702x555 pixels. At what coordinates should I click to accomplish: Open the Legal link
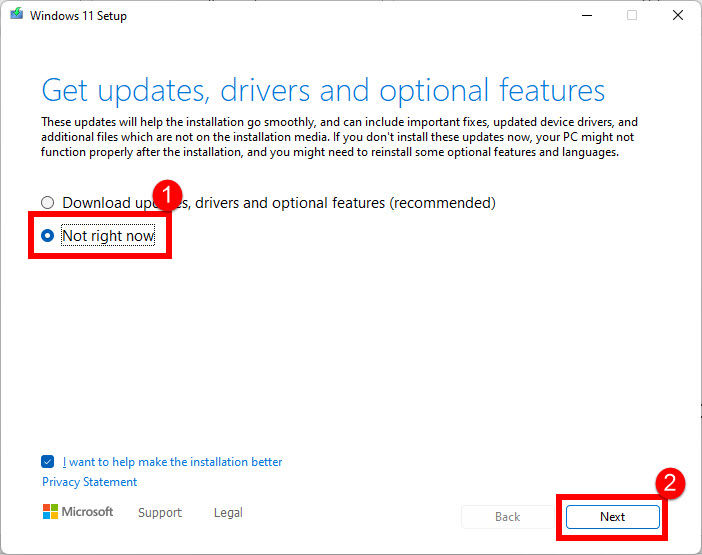point(228,512)
